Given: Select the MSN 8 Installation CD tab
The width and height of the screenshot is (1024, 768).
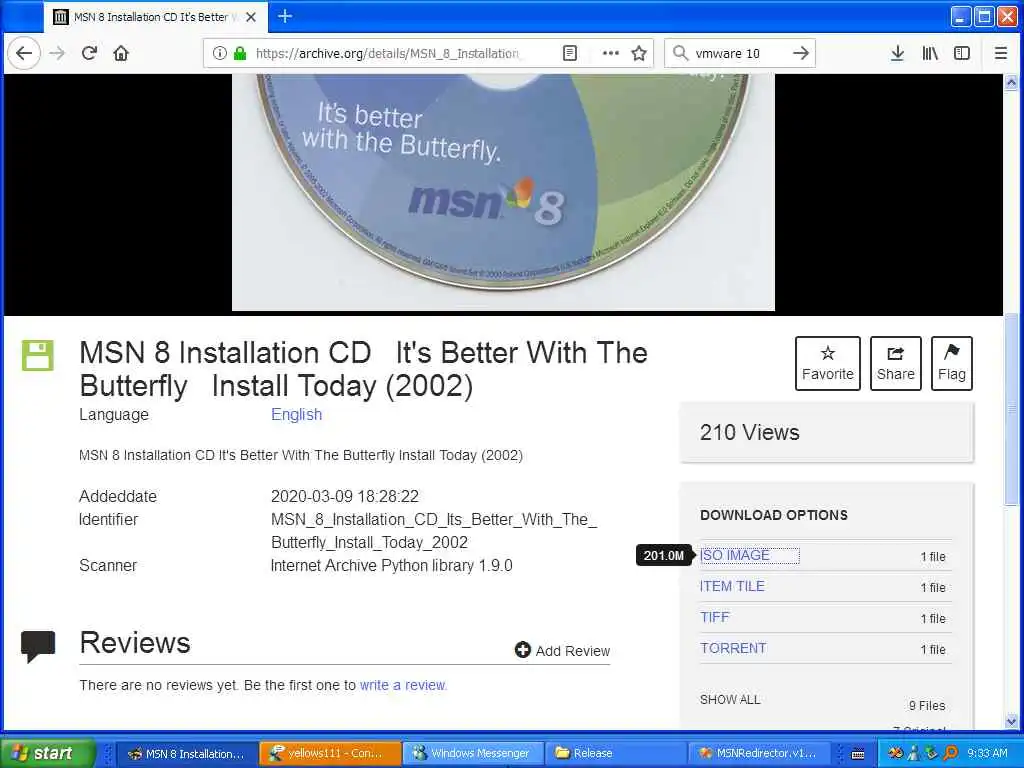Looking at the screenshot, I should (156, 17).
